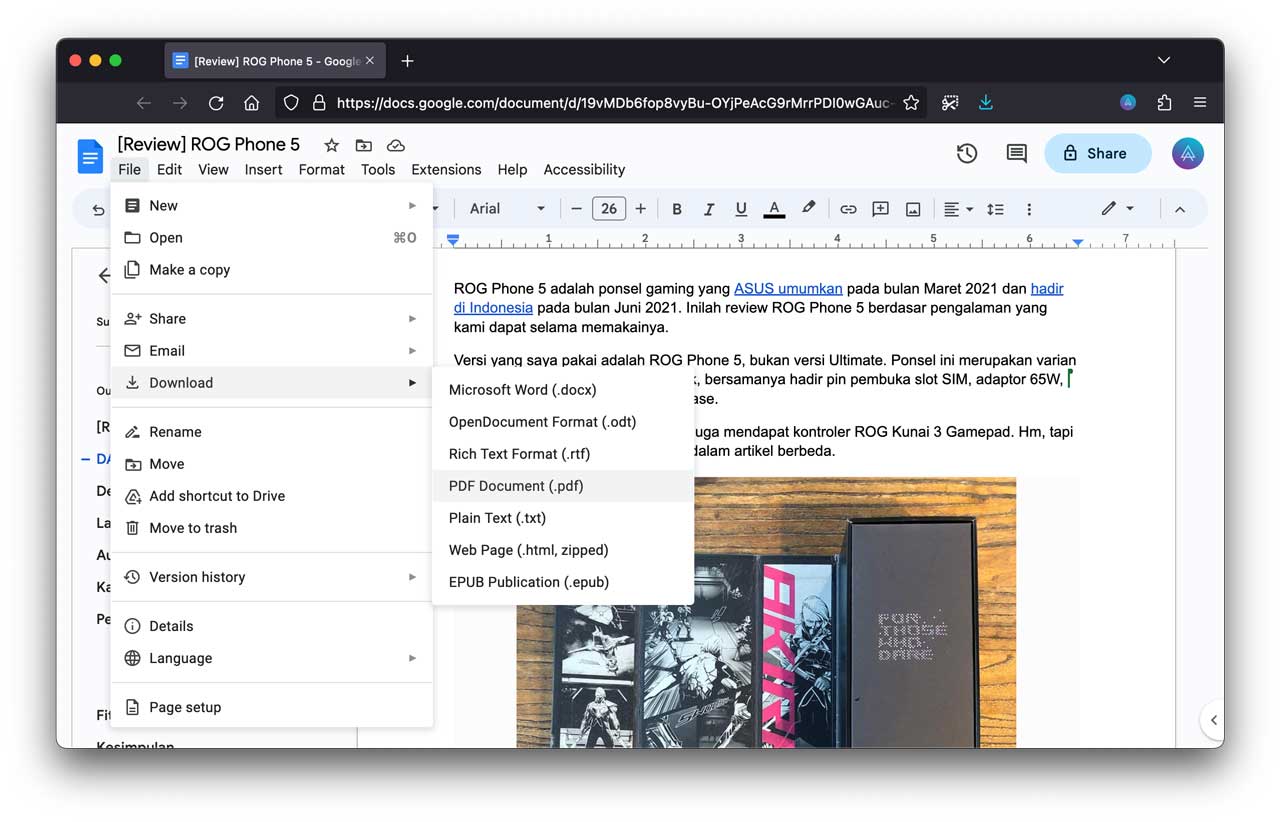Toggle underline formatting

click(741, 209)
